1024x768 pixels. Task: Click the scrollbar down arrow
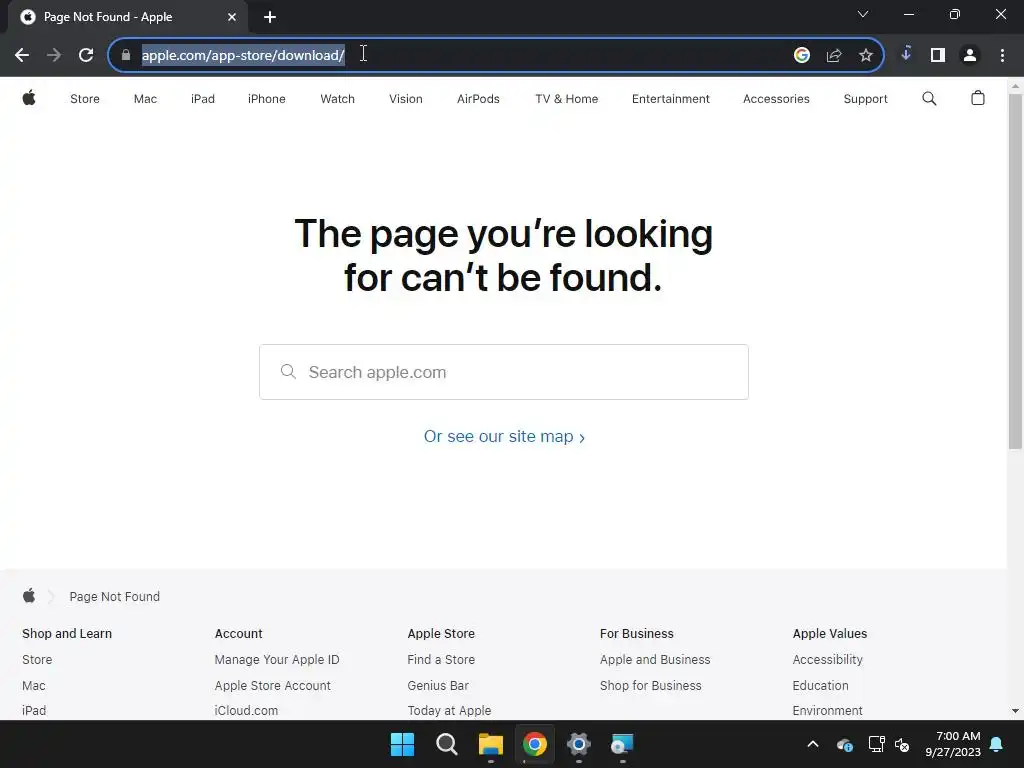click(1015, 711)
